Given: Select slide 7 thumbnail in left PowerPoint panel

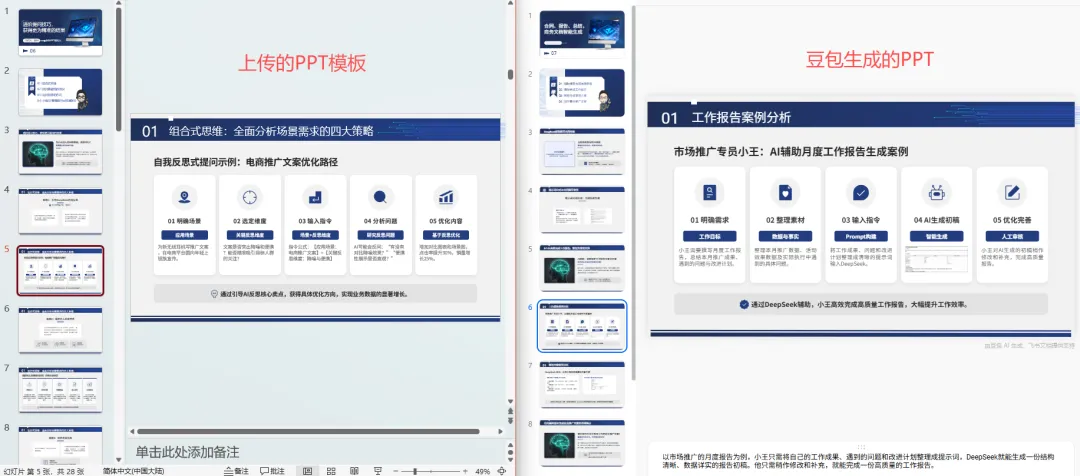Looking at the screenshot, I should click(61, 390).
